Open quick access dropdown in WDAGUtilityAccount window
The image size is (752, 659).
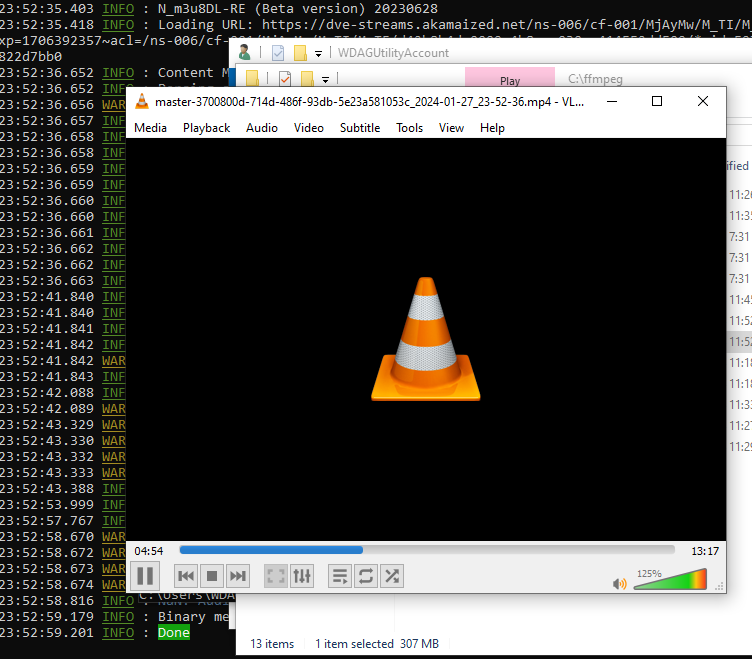tap(318, 53)
